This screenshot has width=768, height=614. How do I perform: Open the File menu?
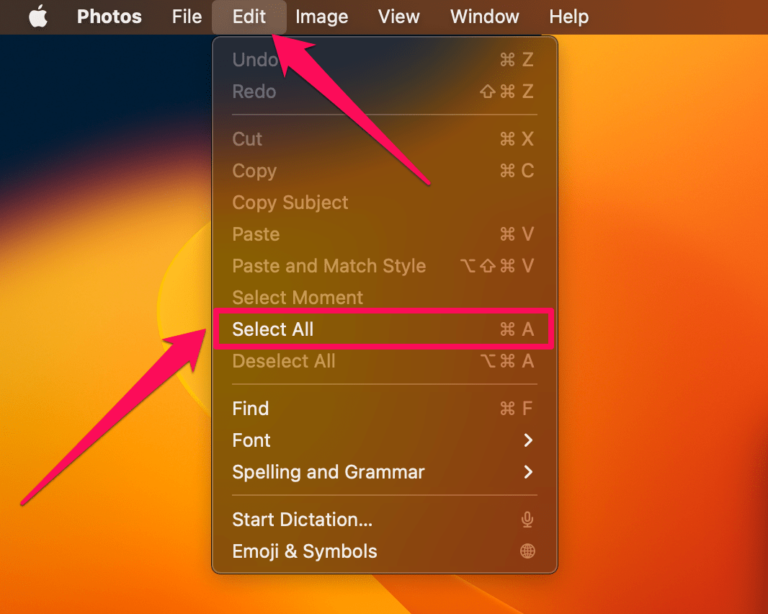[x=187, y=17]
